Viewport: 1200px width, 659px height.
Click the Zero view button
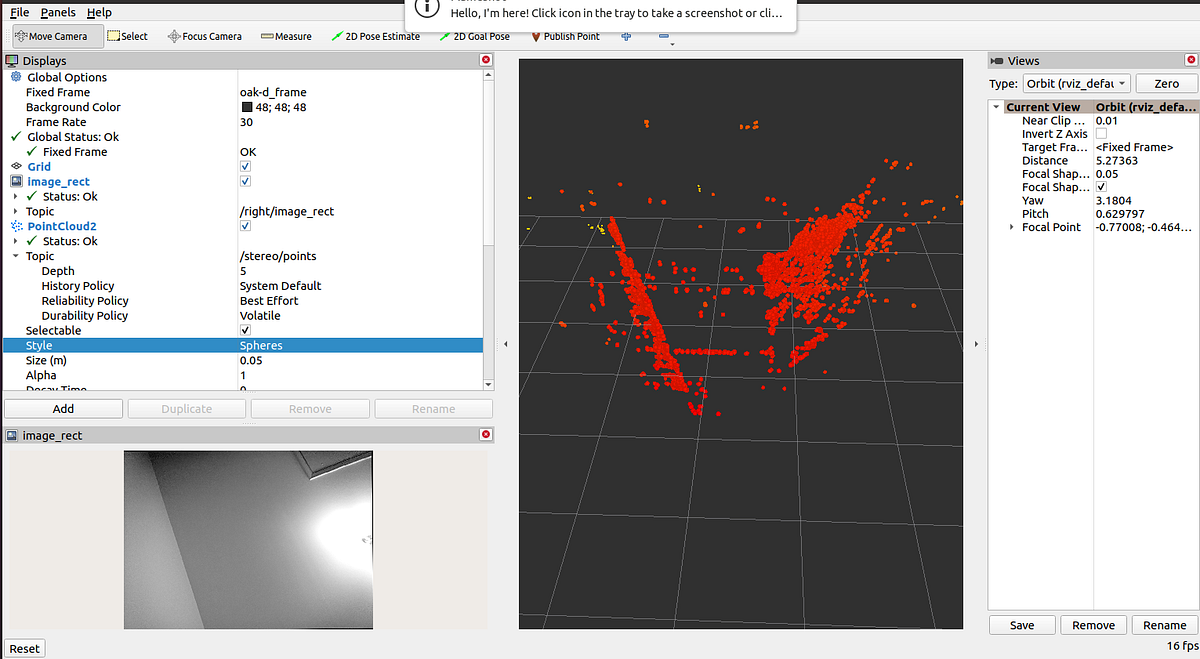(x=1166, y=84)
